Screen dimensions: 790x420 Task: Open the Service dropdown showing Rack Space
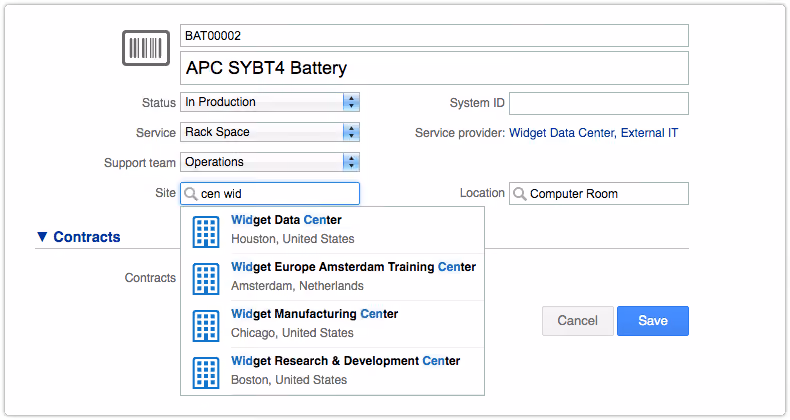coord(270,132)
